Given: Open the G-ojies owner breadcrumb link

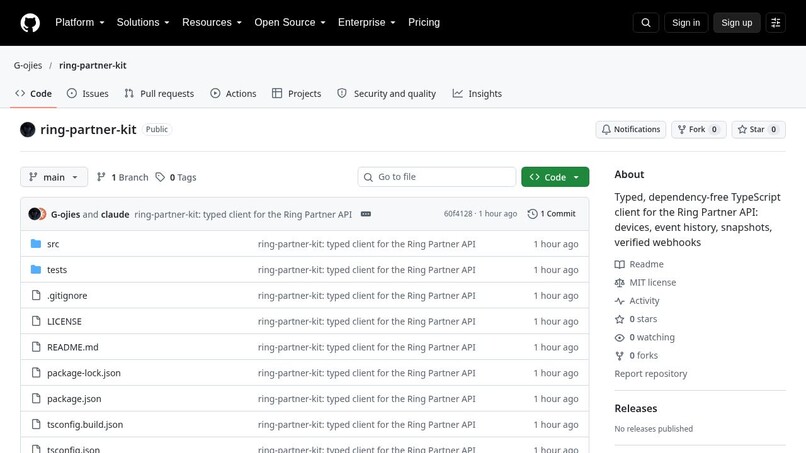Looking at the screenshot, I should [x=28, y=65].
